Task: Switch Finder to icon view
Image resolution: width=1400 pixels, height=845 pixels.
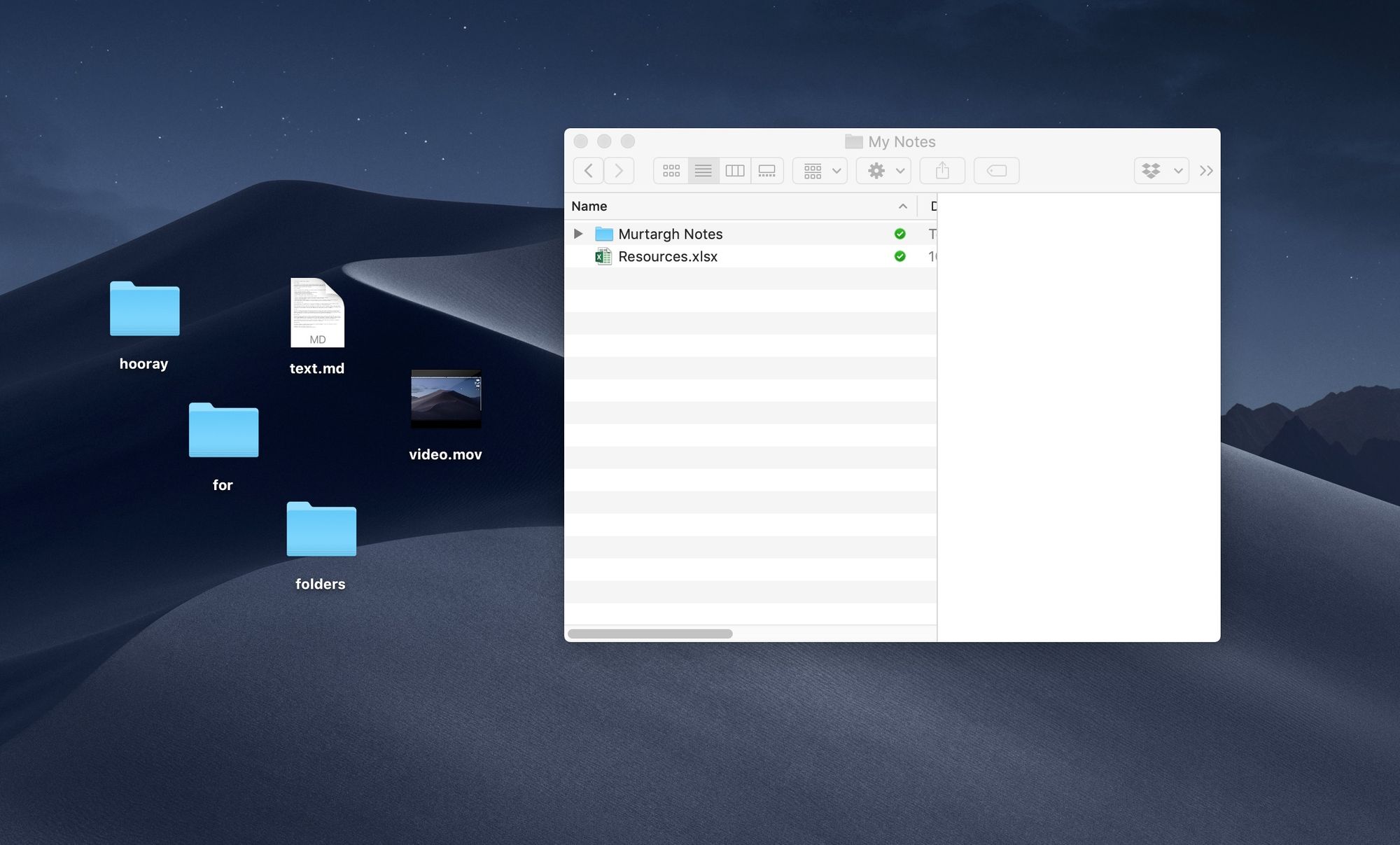Action: (x=671, y=170)
